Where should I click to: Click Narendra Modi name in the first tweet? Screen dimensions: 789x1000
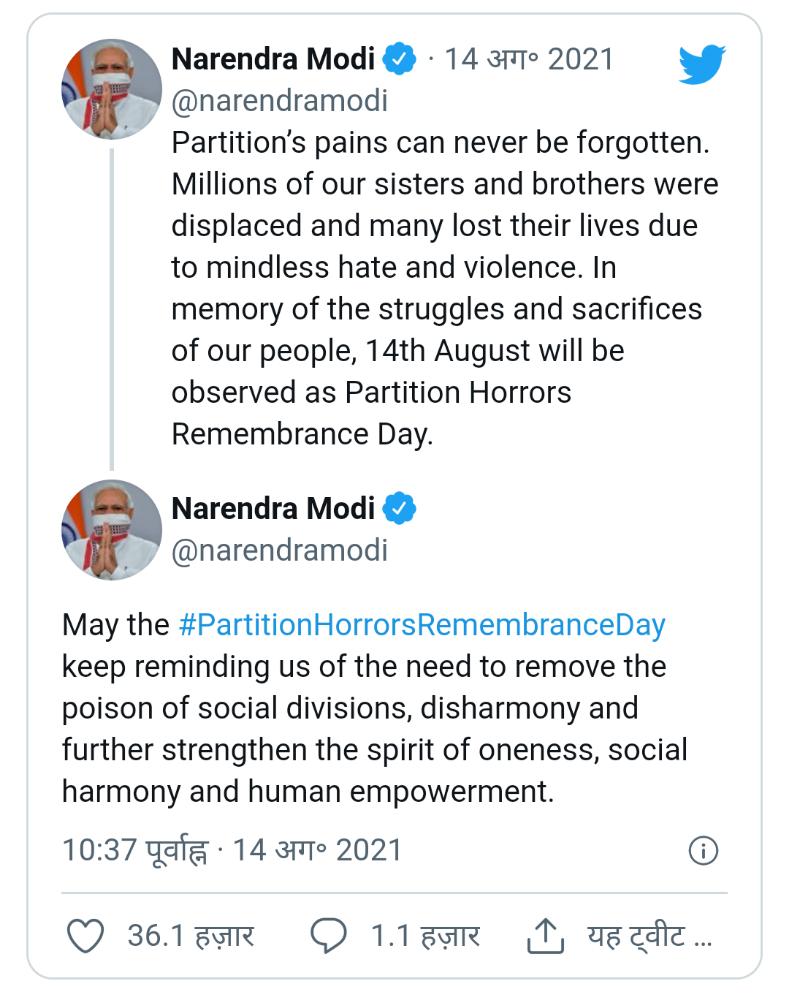pos(273,59)
